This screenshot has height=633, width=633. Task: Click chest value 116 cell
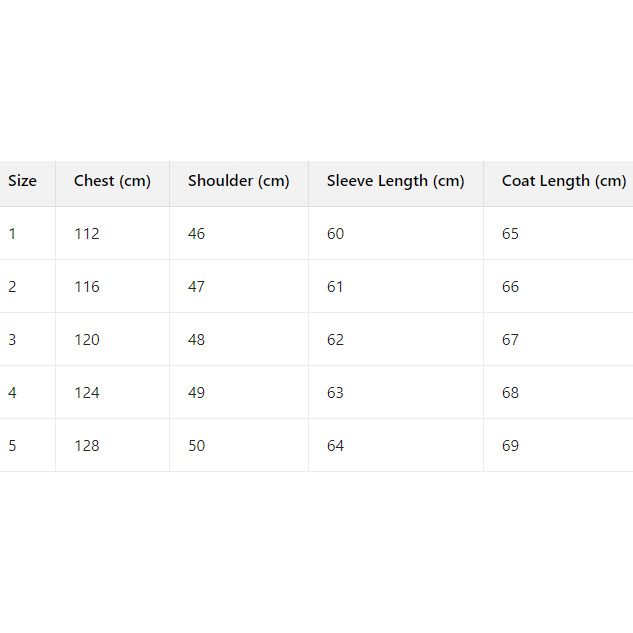87,287
